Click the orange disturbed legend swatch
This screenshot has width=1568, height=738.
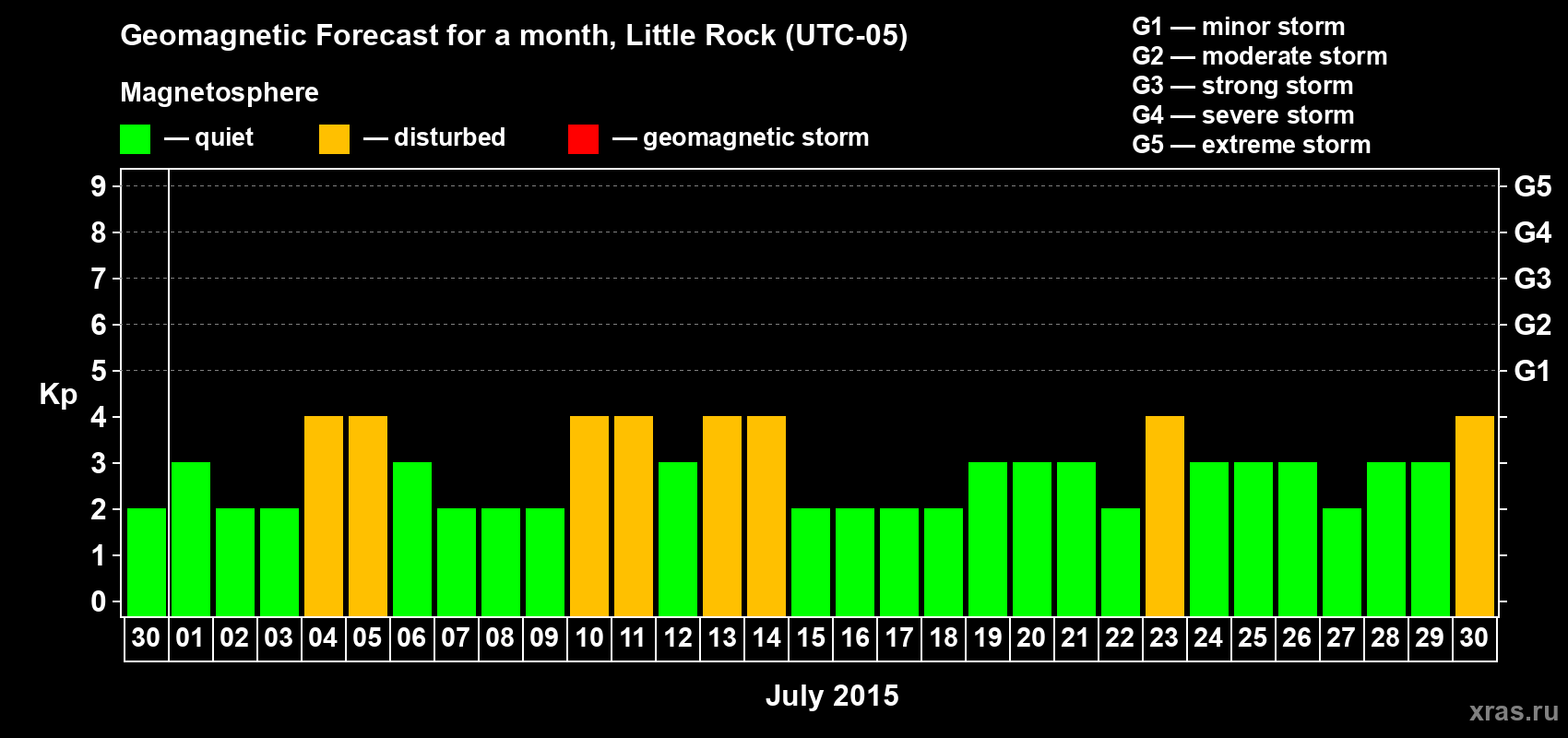coord(334,139)
